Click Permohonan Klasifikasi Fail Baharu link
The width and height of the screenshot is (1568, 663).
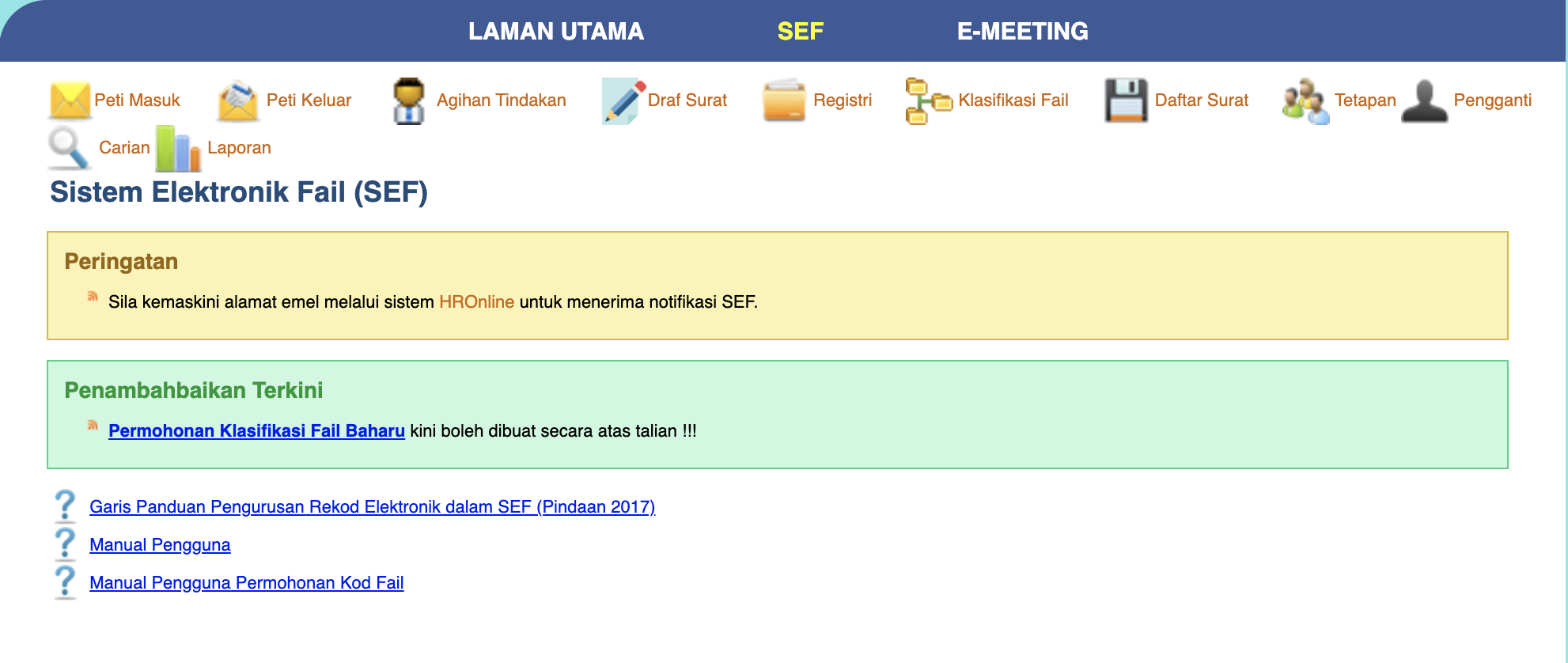coord(256,430)
